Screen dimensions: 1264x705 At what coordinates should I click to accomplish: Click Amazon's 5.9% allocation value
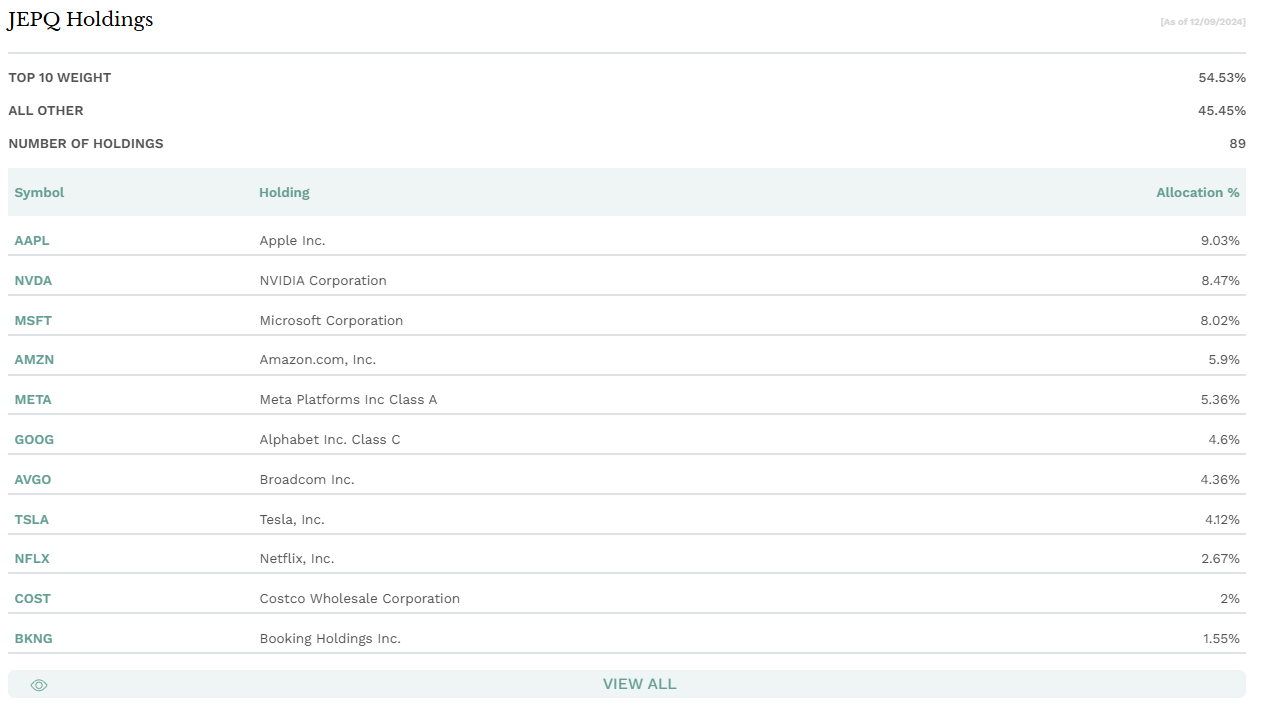coord(1224,360)
